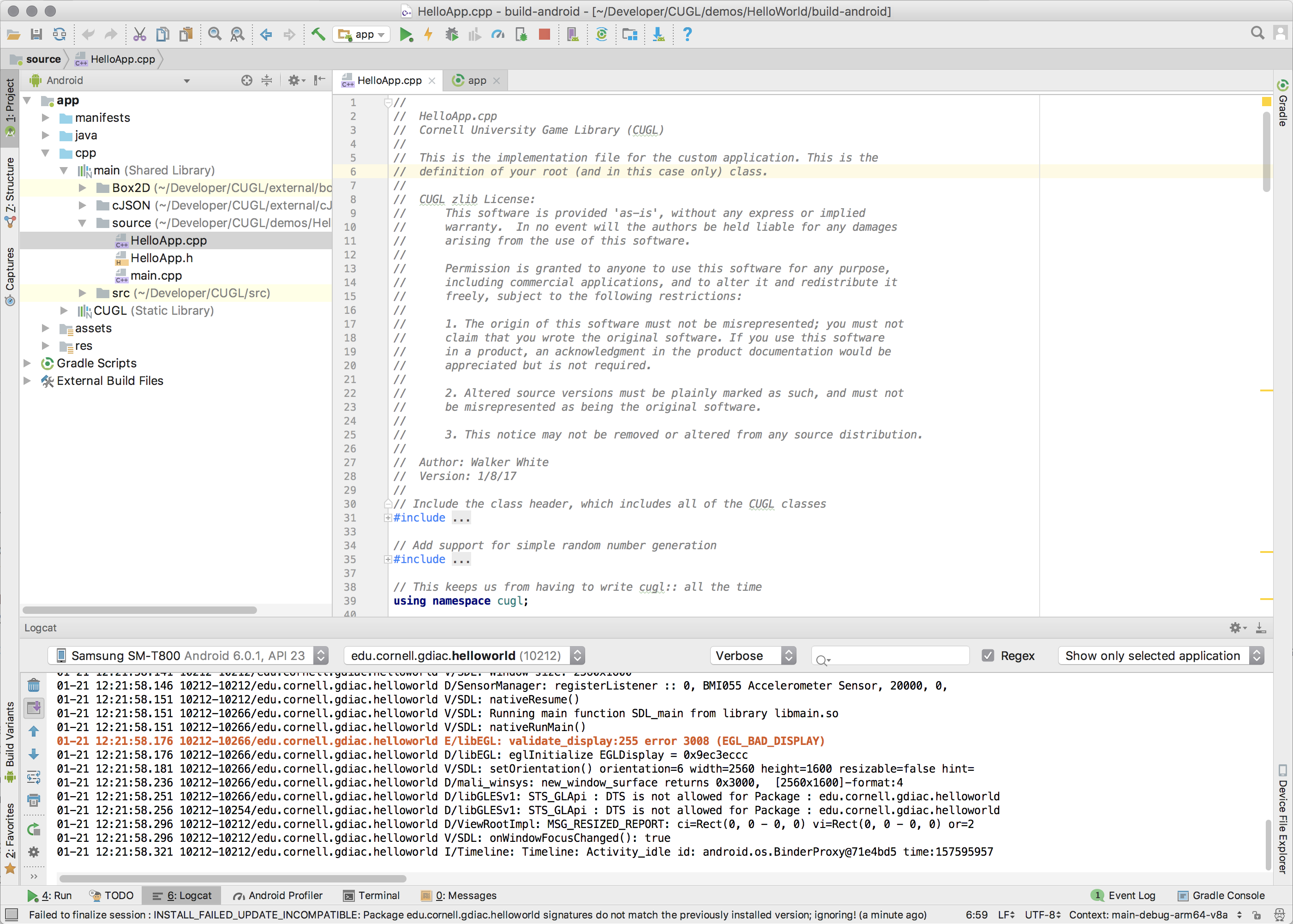
Task: Clear logcat with the trash icon
Action: pos(34,685)
